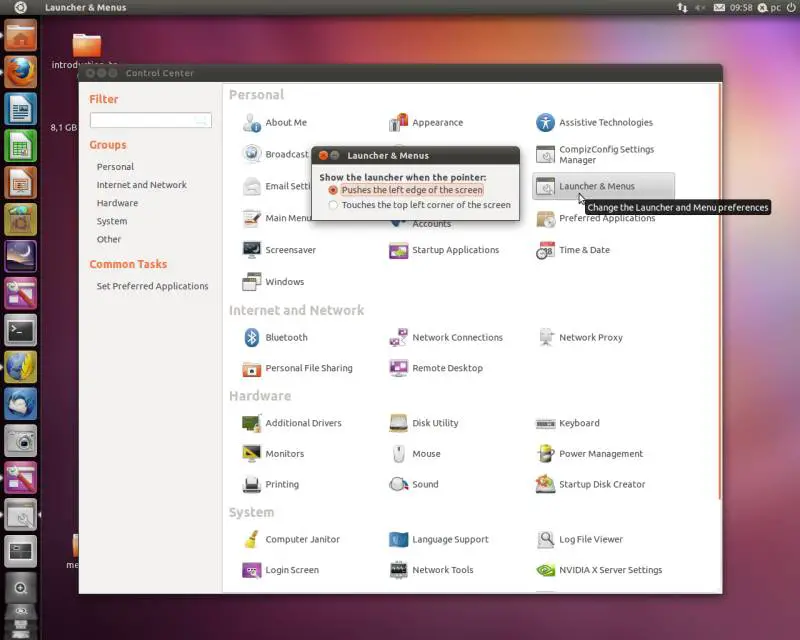Viewport: 800px width, 640px height.
Task: Jump to Internet and Network group
Action: [142, 185]
